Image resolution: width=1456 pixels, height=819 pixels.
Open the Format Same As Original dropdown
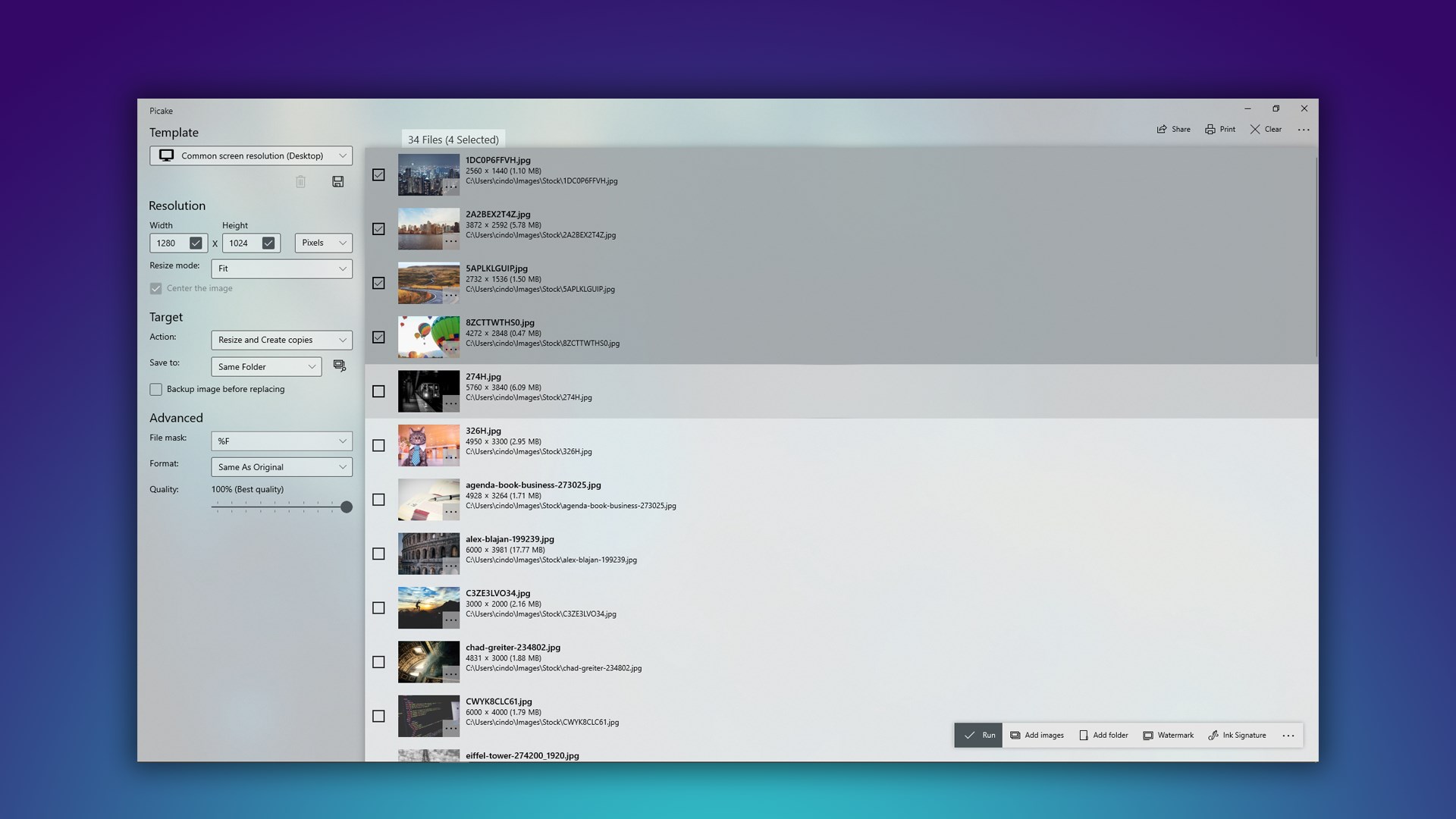(x=281, y=468)
